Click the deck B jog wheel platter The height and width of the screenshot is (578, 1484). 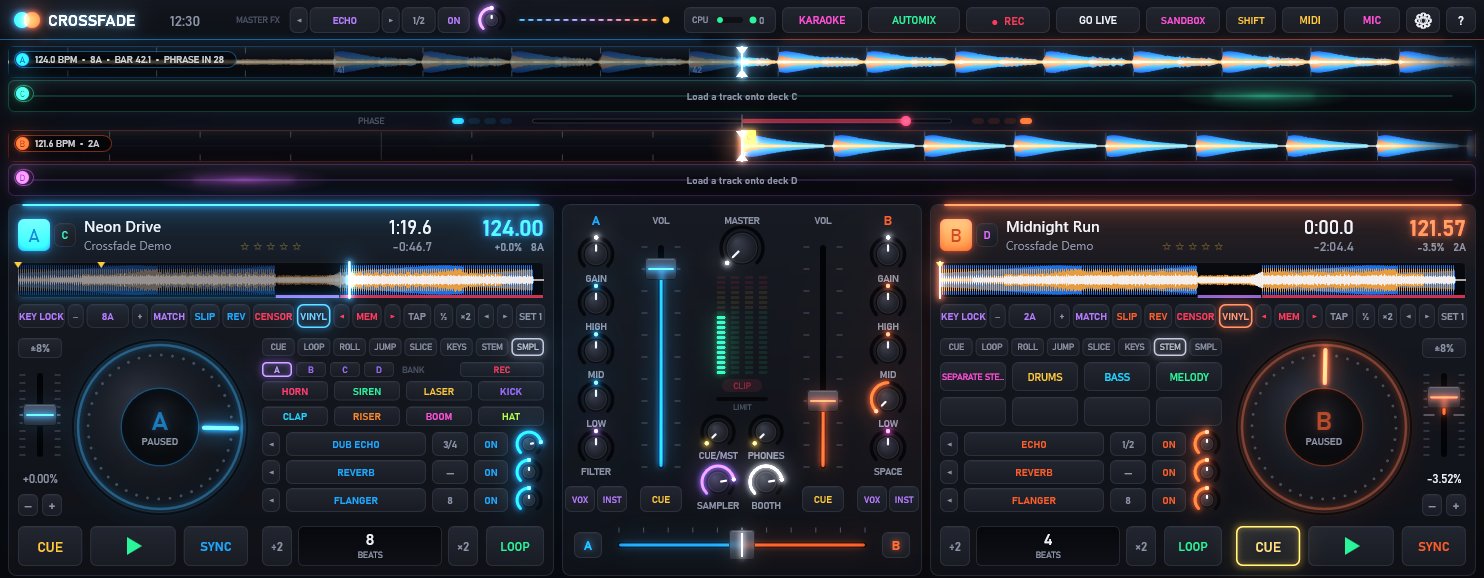pos(1323,427)
